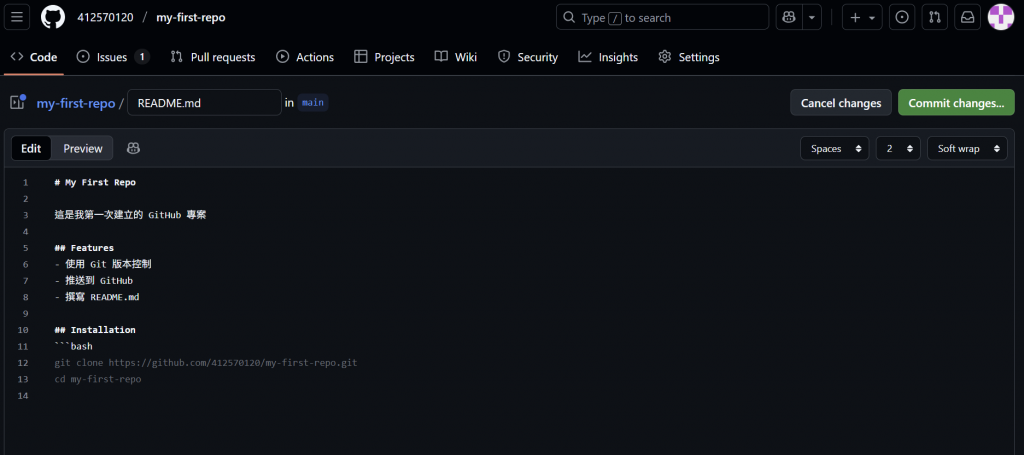
Task: Click the git clone URL line
Action: pyautogui.click(x=206, y=362)
